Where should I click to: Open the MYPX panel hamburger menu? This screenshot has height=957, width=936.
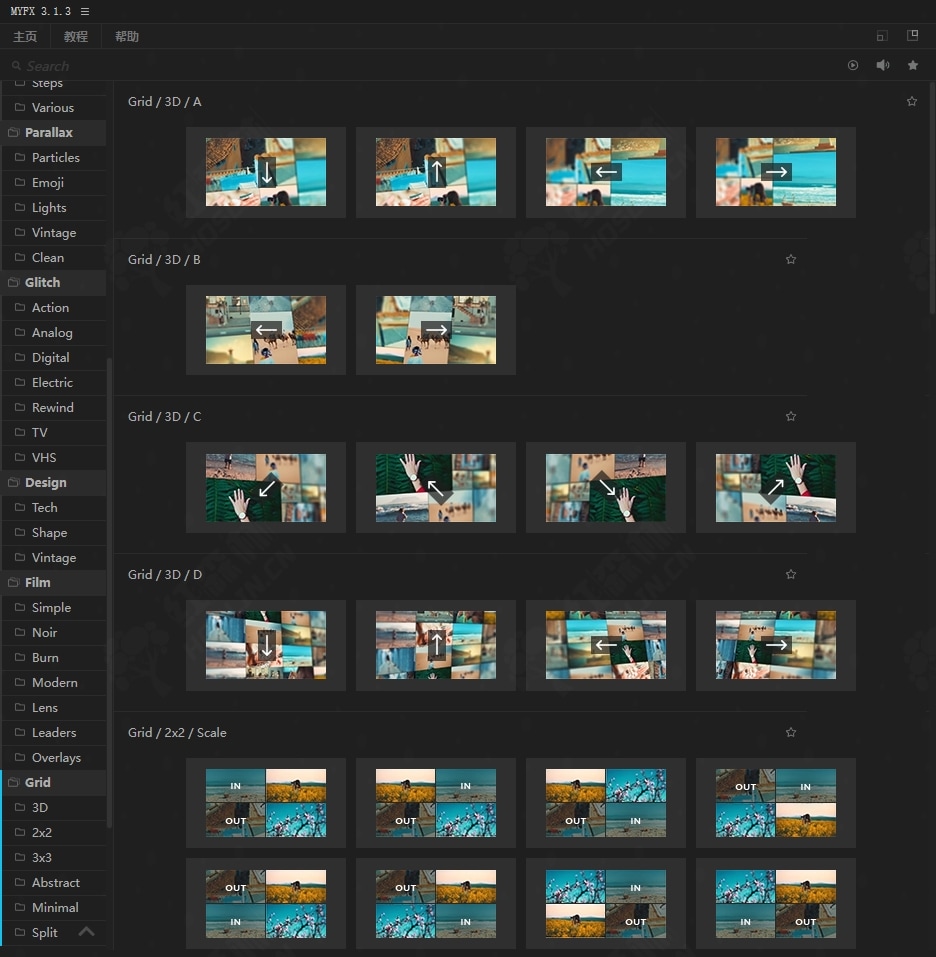tap(85, 11)
